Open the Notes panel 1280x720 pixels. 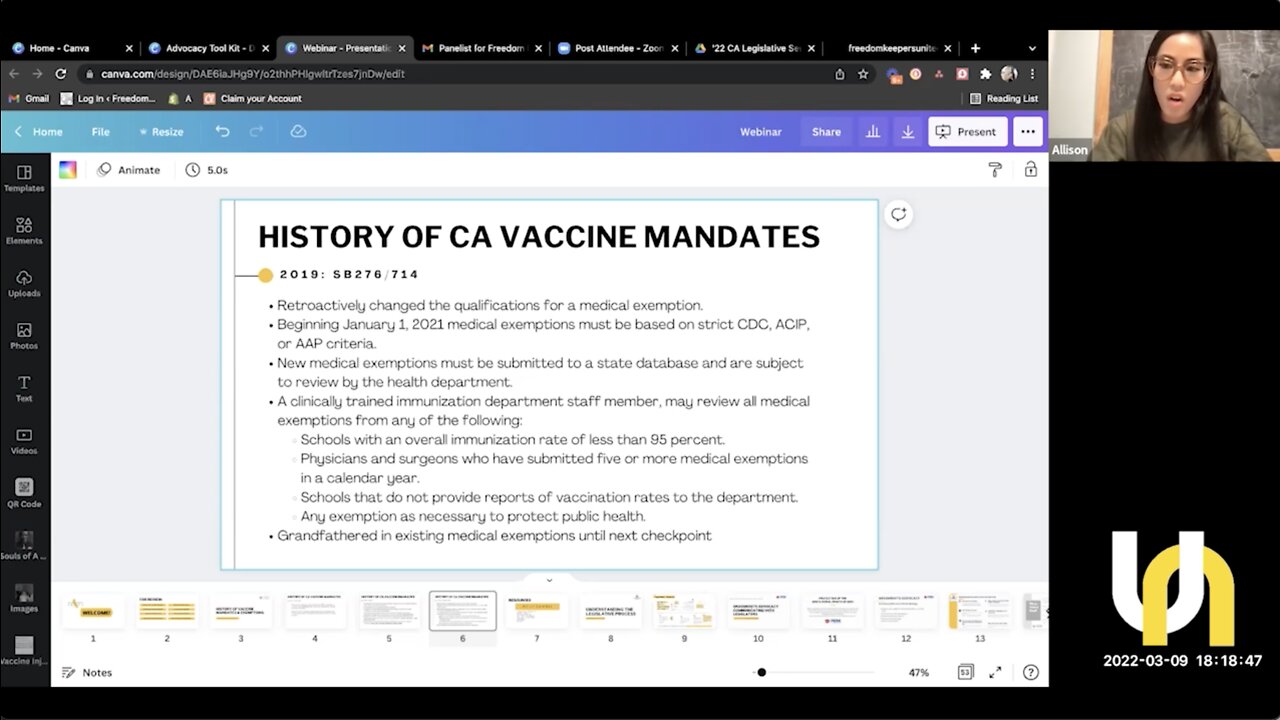pyautogui.click(x=87, y=672)
